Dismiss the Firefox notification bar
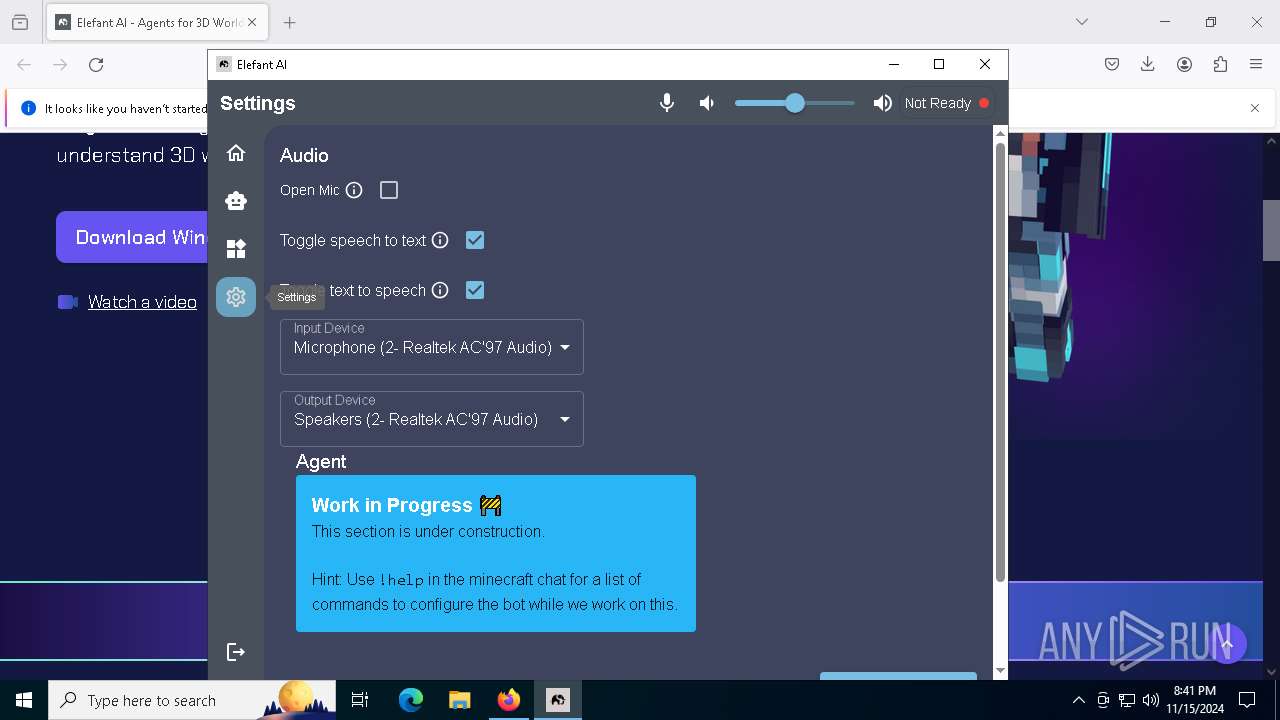 pyautogui.click(x=1255, y=108)
